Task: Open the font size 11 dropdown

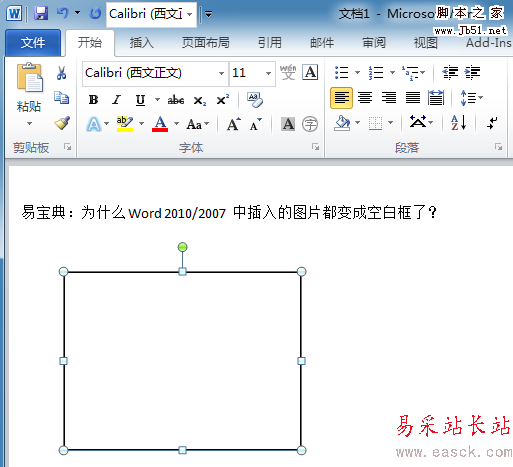Action: [268, 73]
